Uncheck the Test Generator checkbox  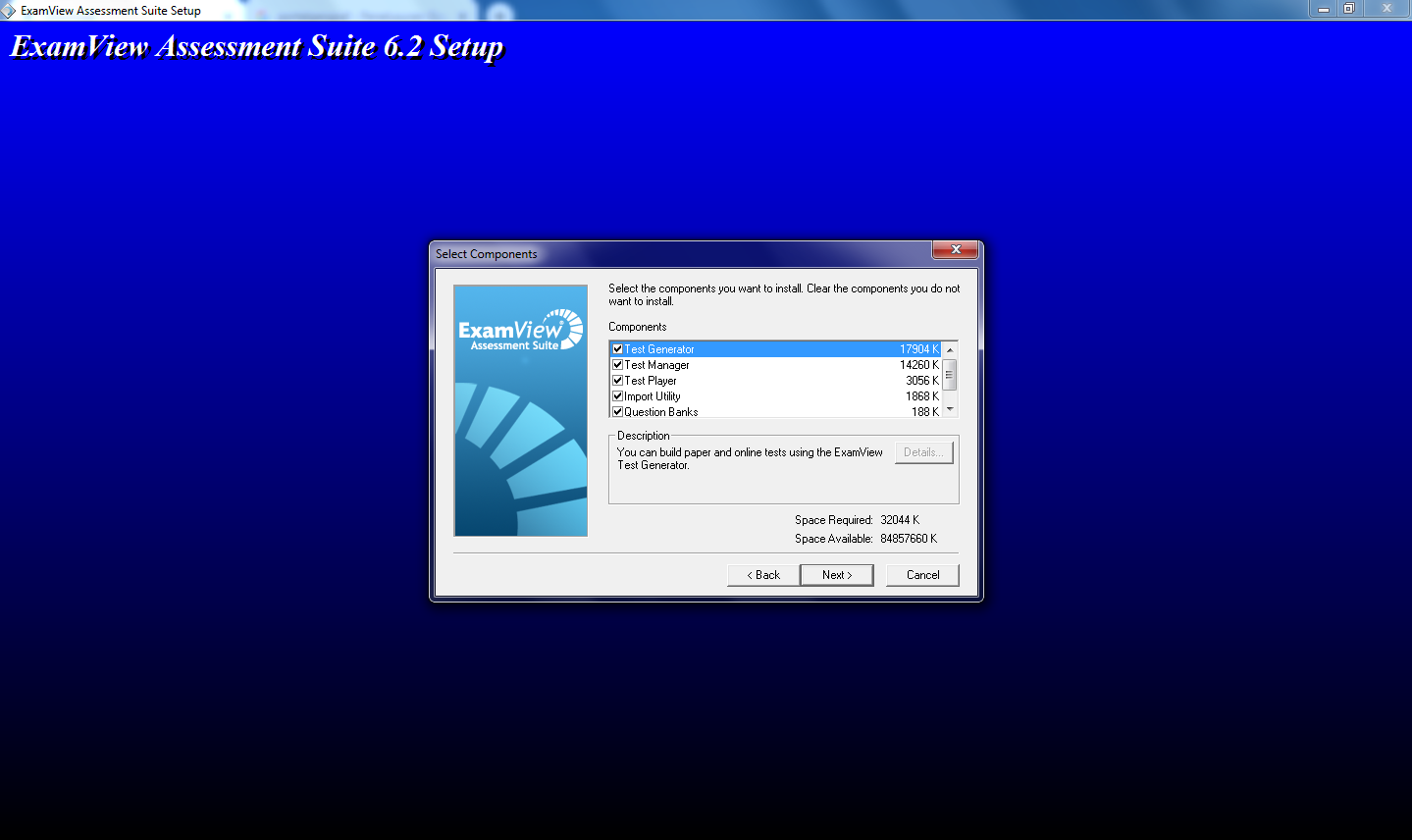[x=617, y=349]
